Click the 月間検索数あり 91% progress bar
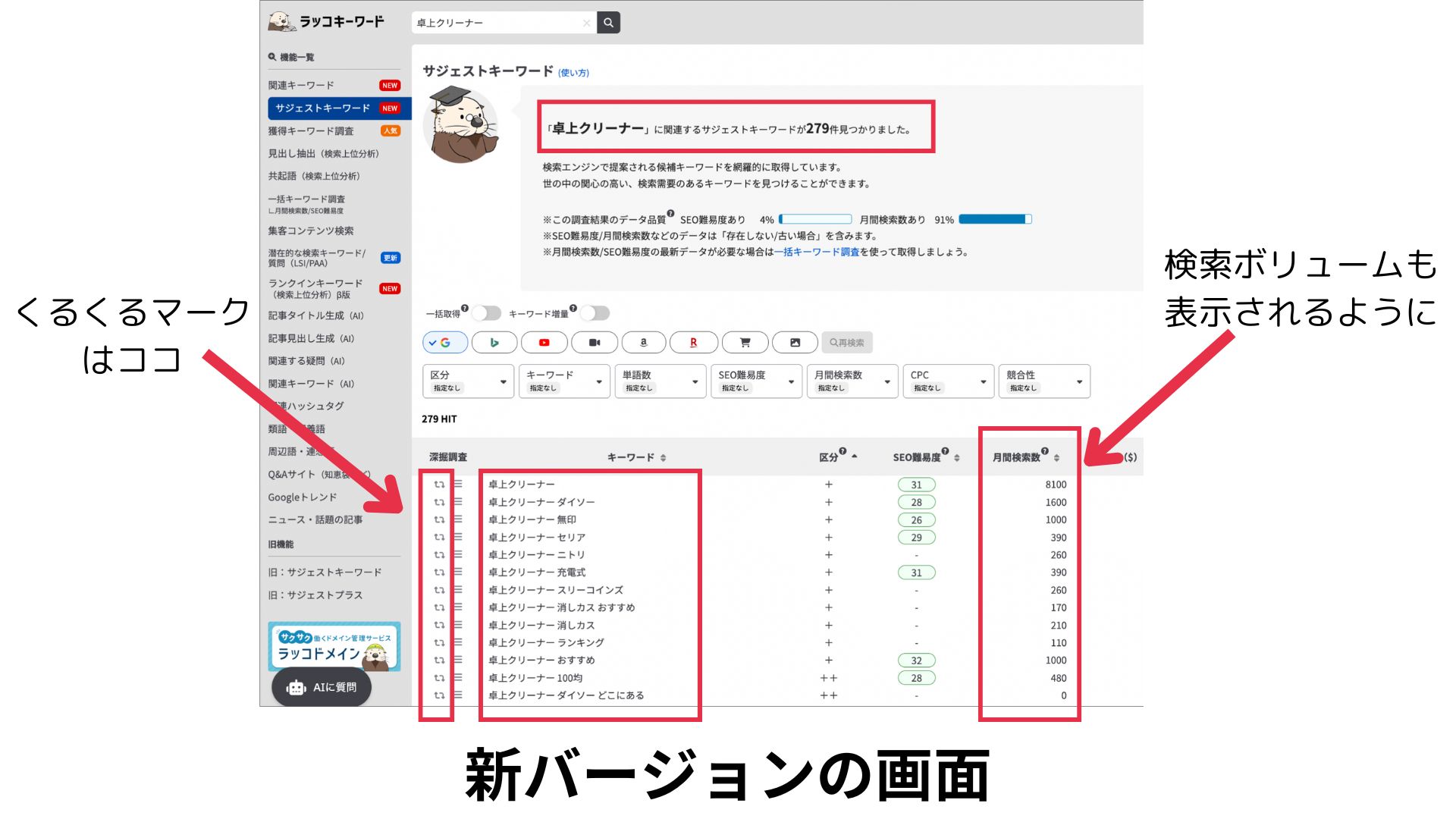The width and height of the screenshot is (1456, 819). click(x=995, y=219)
